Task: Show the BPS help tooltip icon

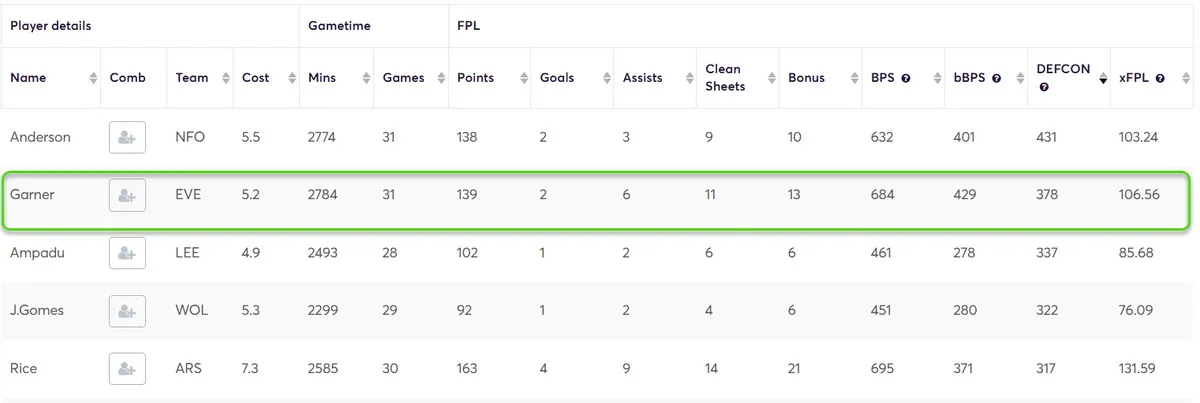Action: click(x=906, y=78)
